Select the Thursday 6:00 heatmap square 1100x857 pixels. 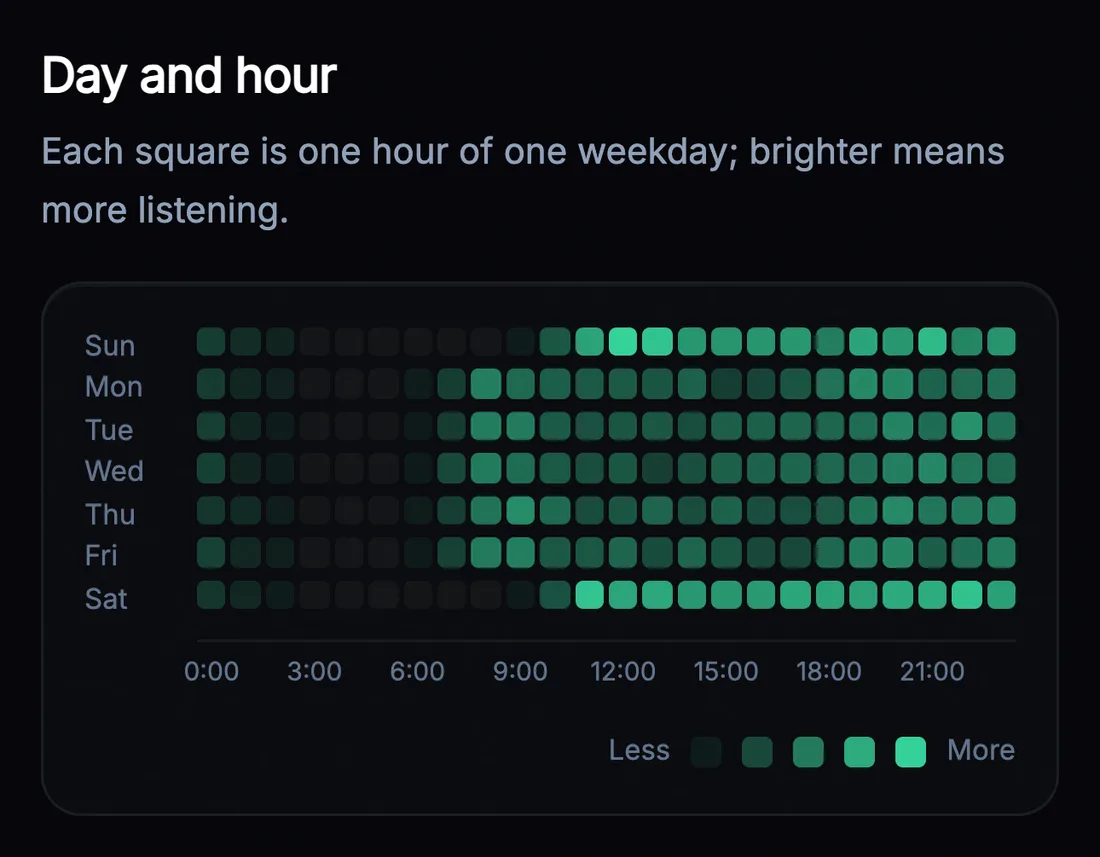417,511
